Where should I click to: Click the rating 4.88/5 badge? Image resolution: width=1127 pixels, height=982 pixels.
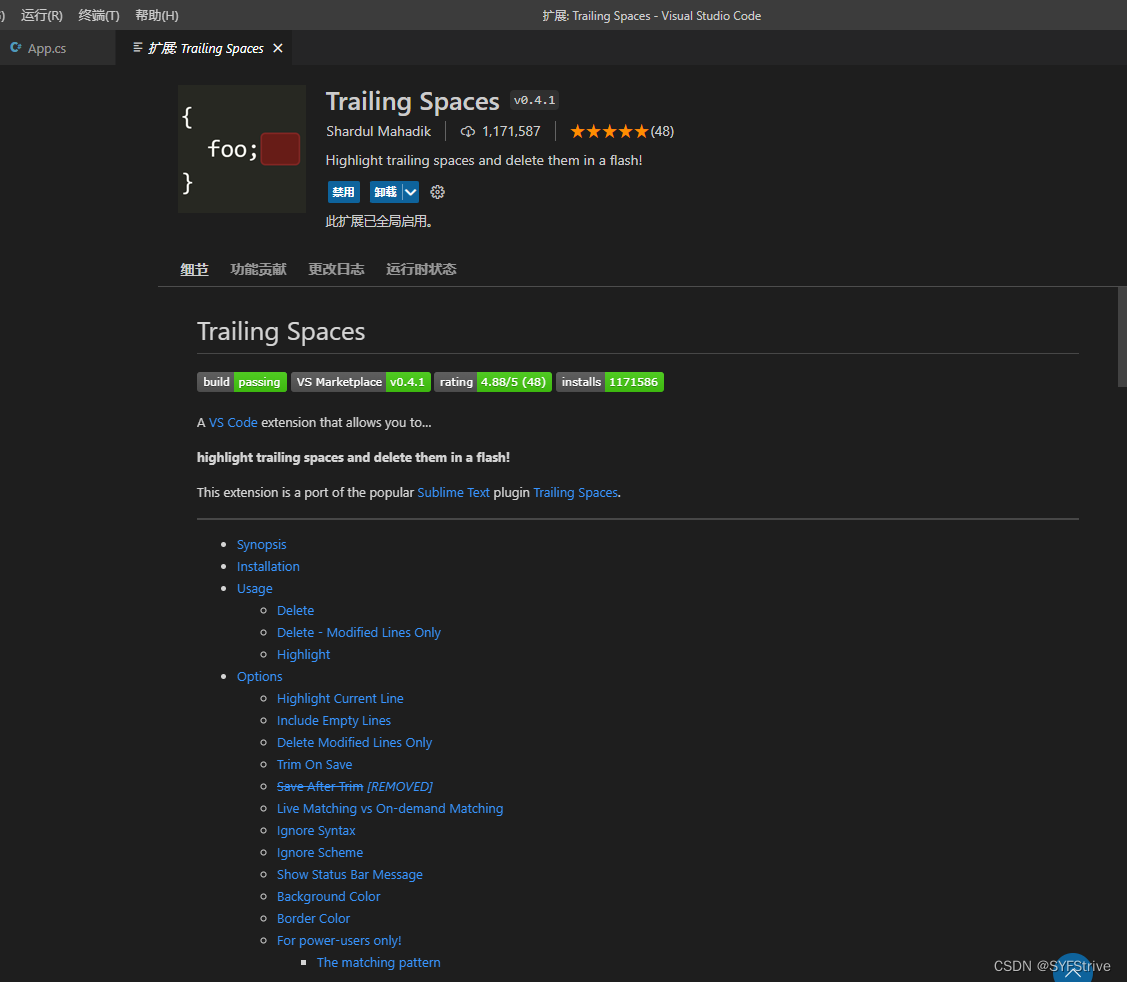(x=493, y=382)
